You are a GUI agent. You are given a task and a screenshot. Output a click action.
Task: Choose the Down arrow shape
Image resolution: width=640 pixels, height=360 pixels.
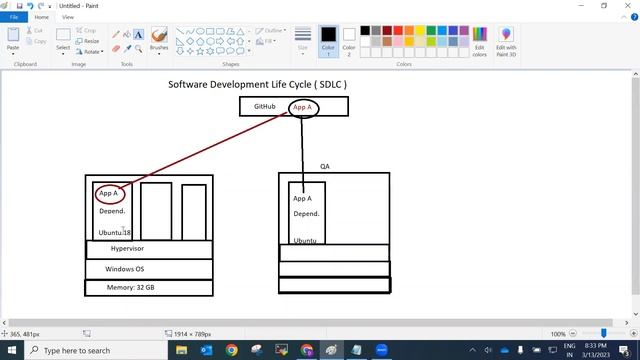click(x=180, y=51)
